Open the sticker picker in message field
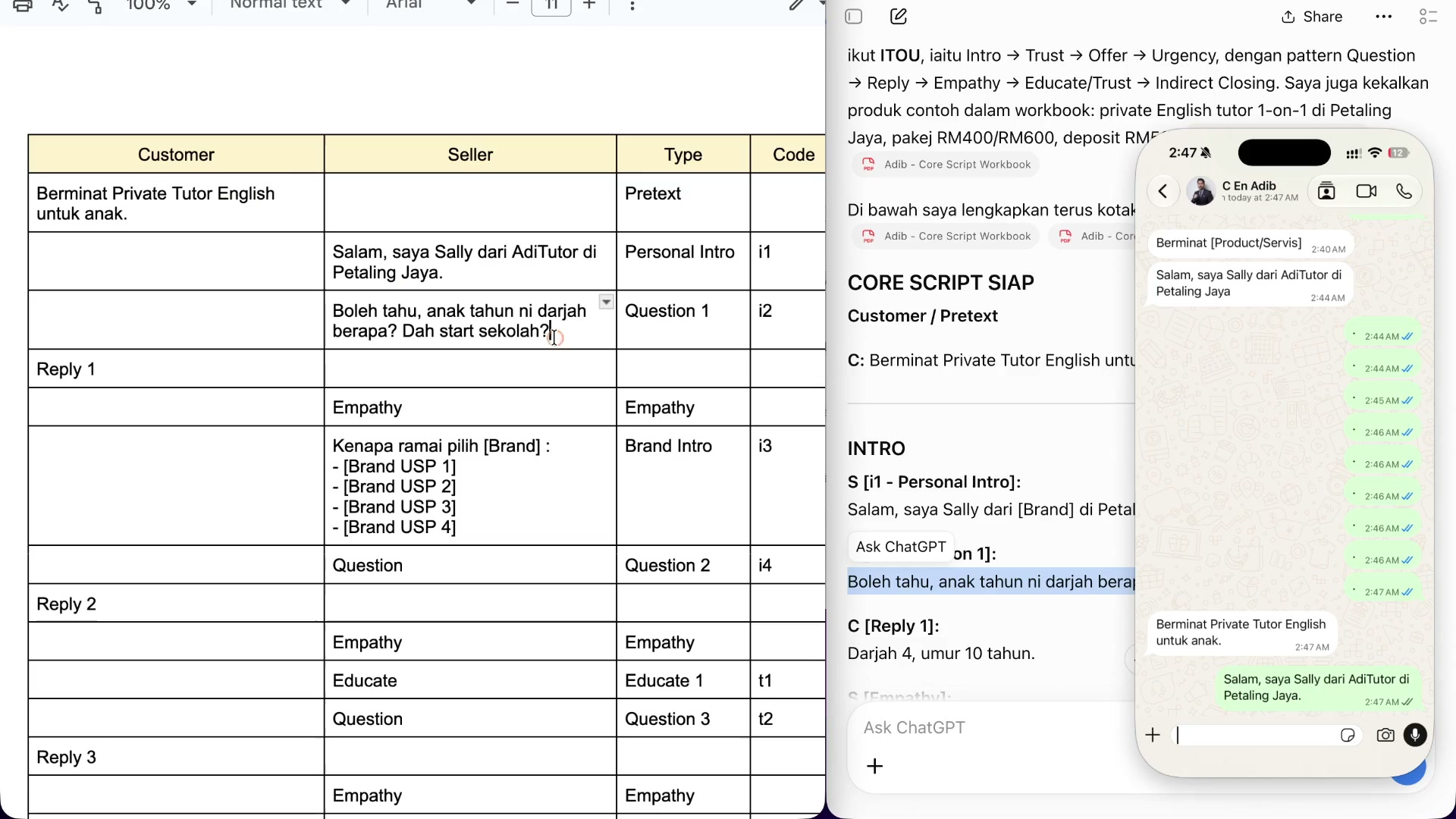Image resolution: width=1456 pixels, height=819 pixels. [x=1348, y=735]
